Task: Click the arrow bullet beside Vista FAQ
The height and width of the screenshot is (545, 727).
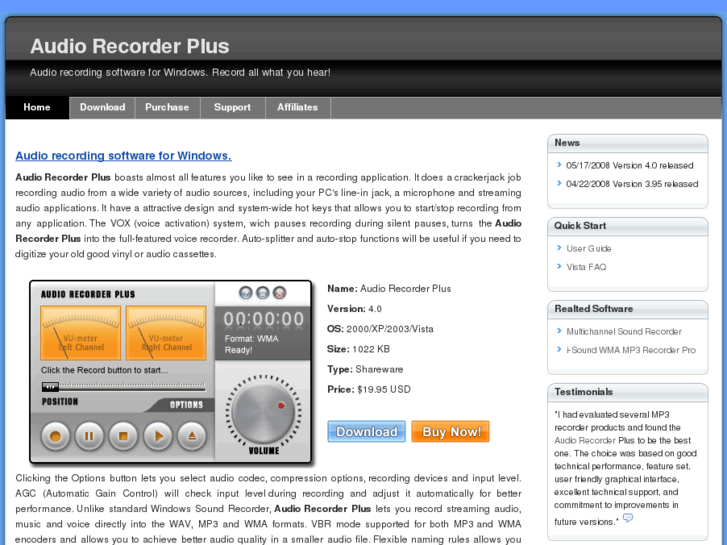Action: (x=559, y=266)
